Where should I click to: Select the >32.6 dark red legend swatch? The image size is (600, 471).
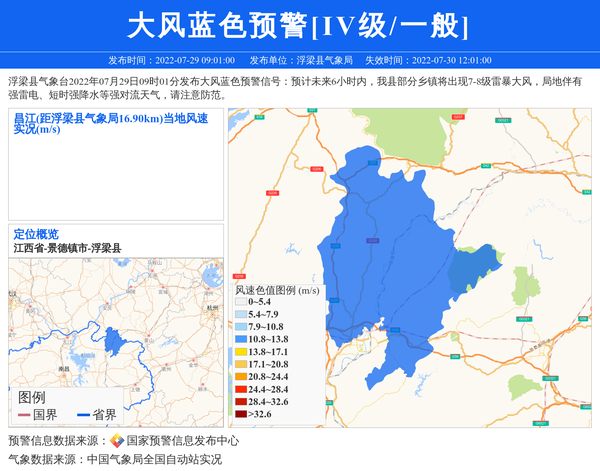pyautogui.click(x=241, y=413)
